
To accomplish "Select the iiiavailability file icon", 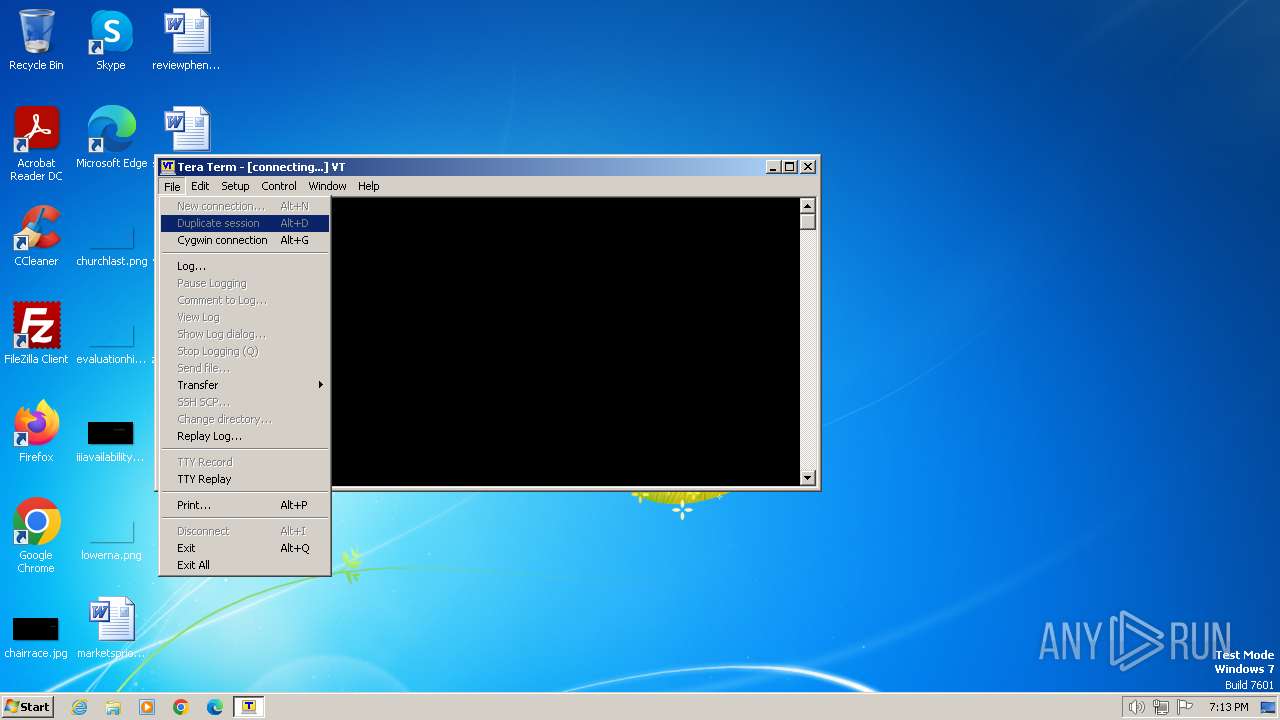I will pyautogui.click(x=111, y=442).
